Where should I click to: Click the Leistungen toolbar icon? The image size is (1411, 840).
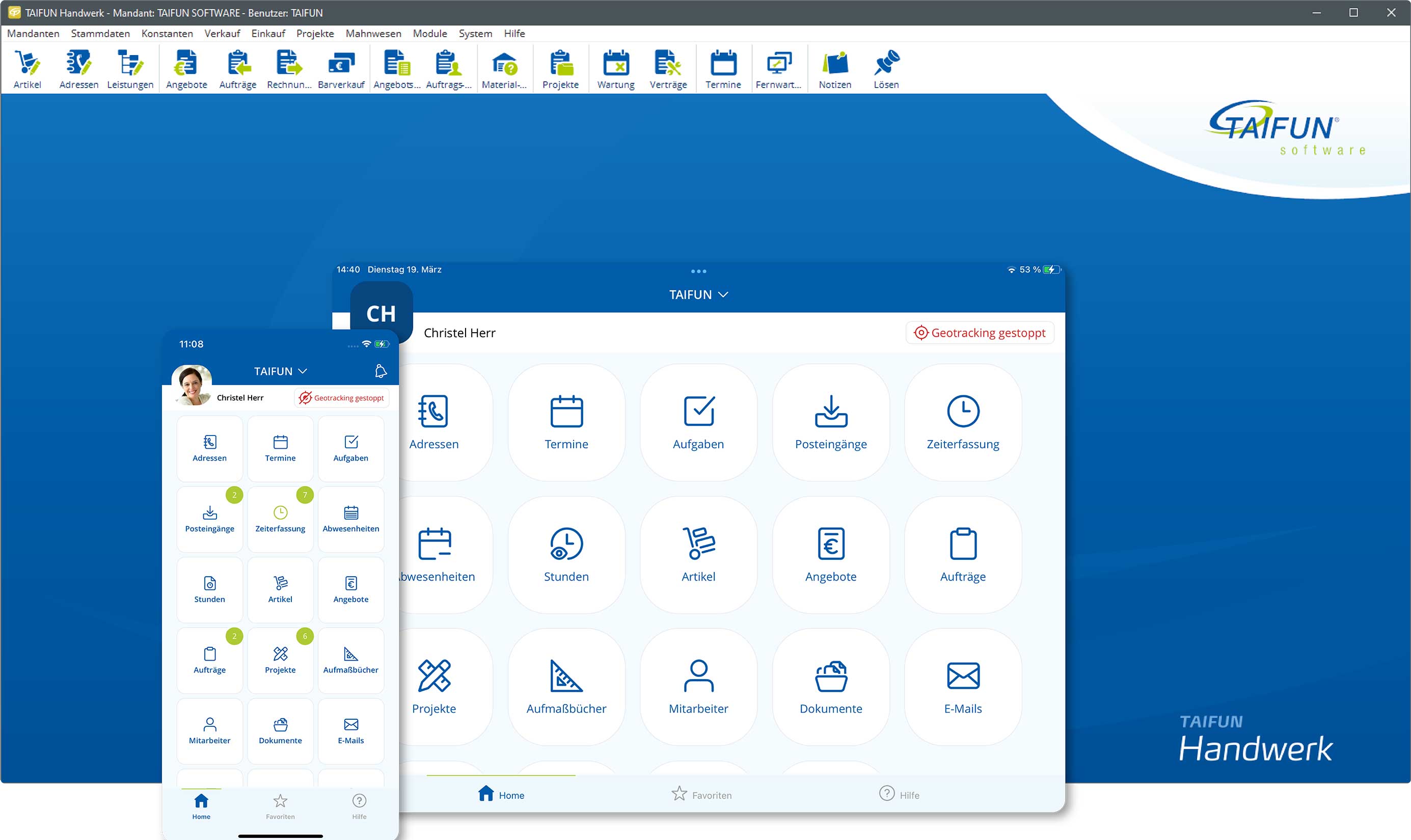pyautogui.click(x=130, y=68)
